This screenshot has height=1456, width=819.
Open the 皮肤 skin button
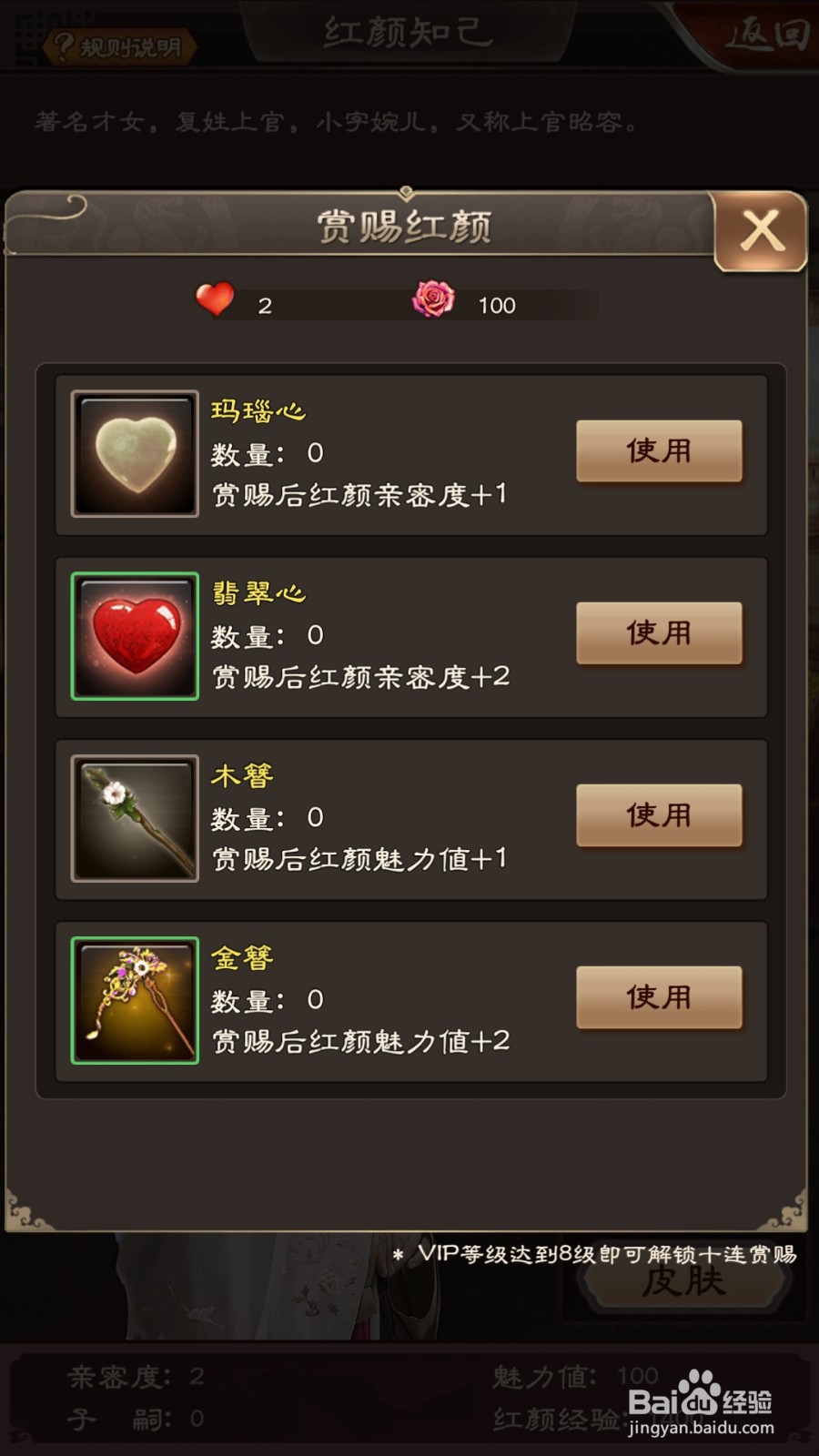pyautogui.click(x=684, y=1282)
